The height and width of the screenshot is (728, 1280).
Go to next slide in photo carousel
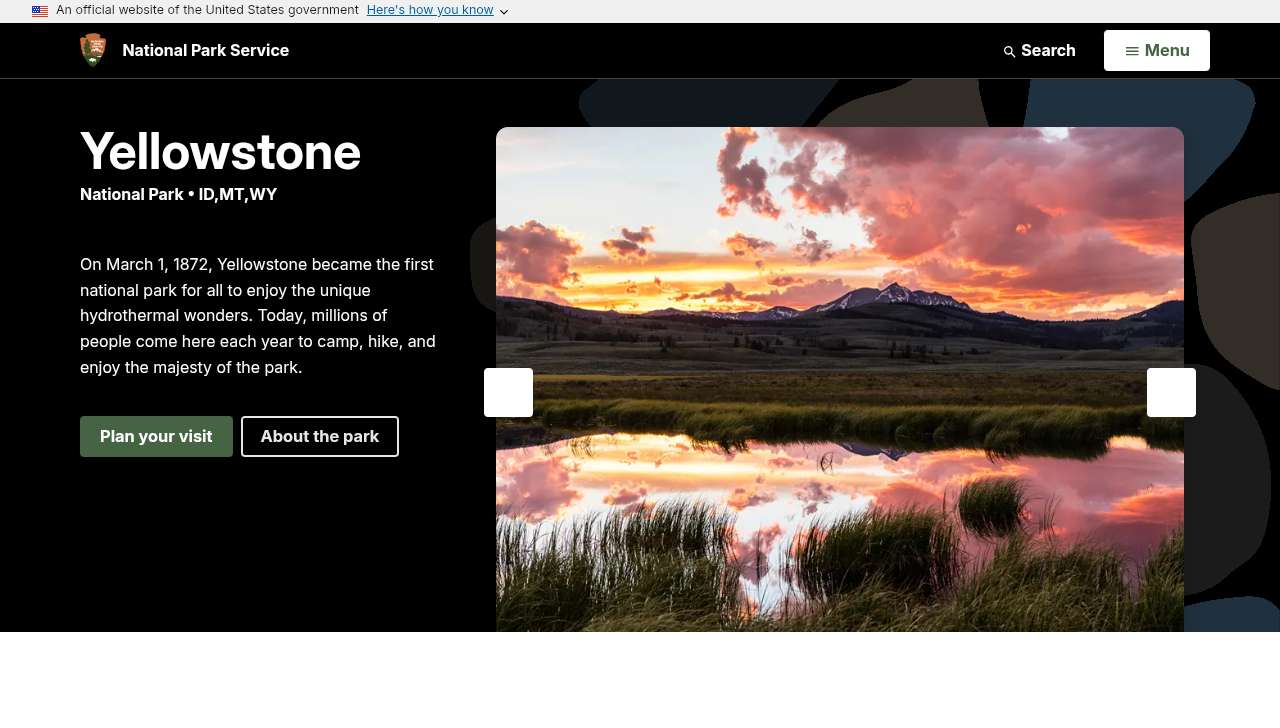1171,392
